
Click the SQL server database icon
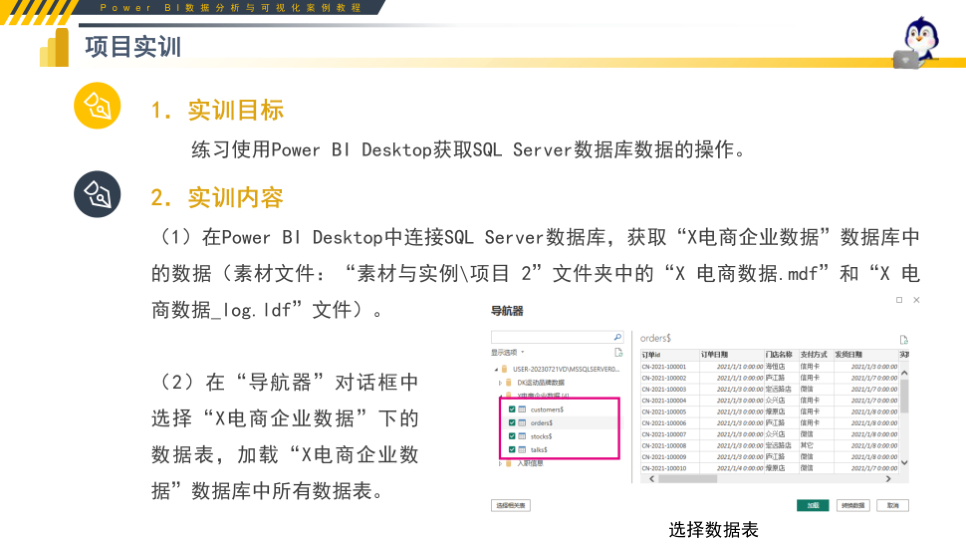(x=505, y=369)
